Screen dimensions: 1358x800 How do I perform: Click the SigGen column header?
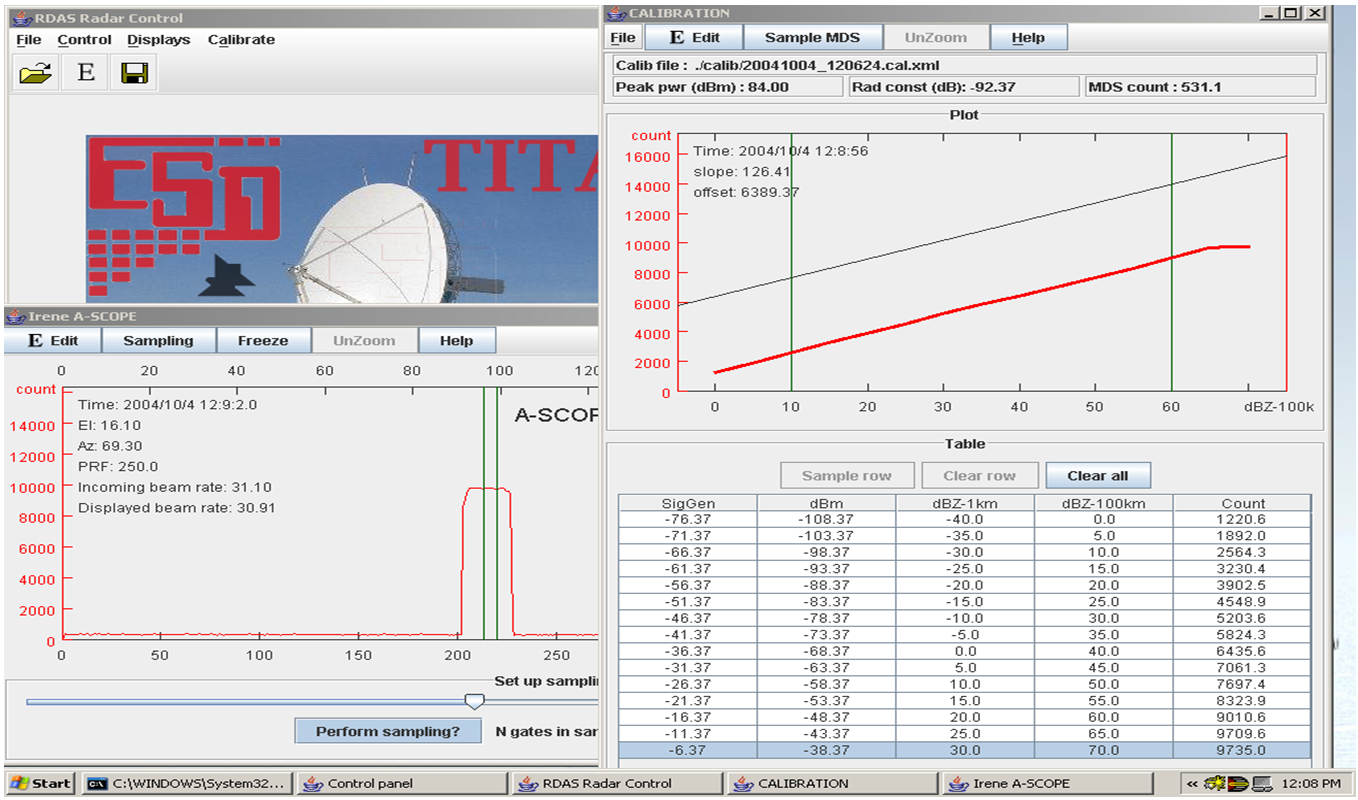(688, 503)
